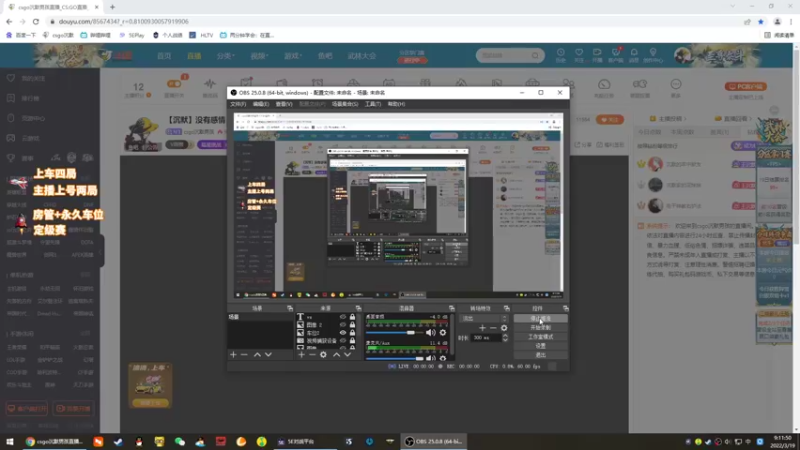Open the WeChat icon in the taskbar

[x=180, y=441]
